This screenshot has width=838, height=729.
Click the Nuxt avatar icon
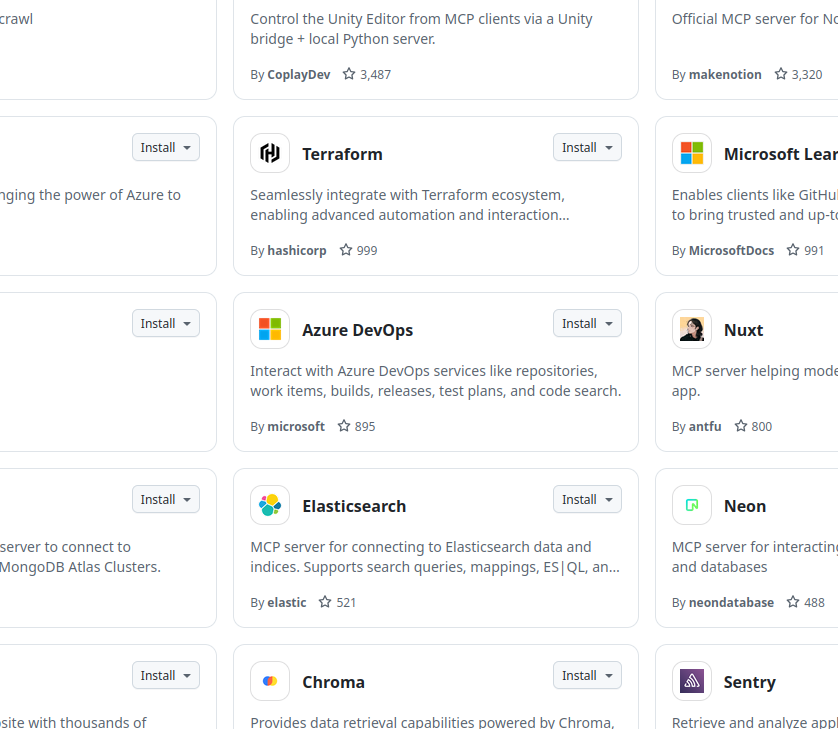tap(692, 329)
